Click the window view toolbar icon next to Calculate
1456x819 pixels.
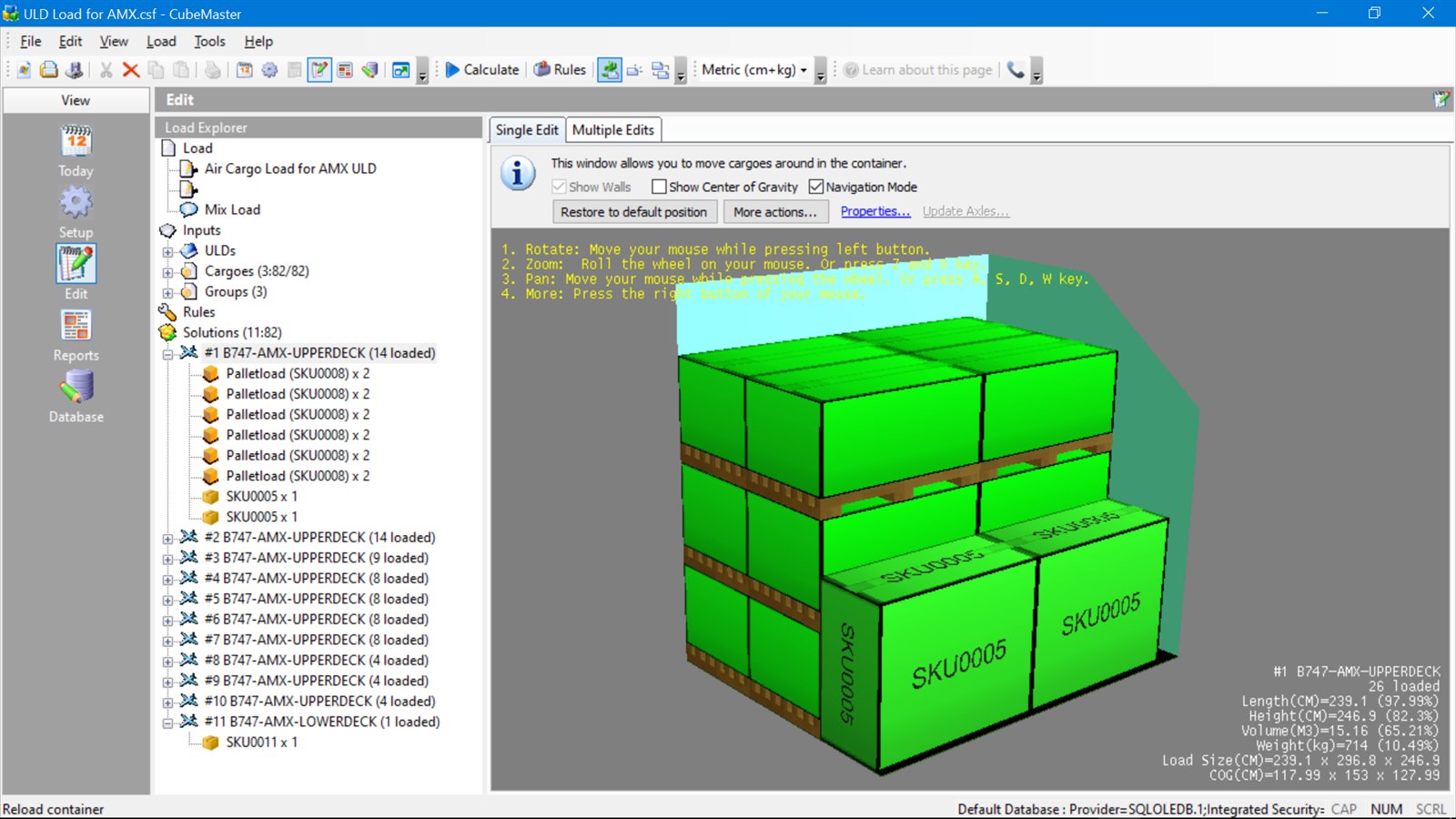[400, 70]
